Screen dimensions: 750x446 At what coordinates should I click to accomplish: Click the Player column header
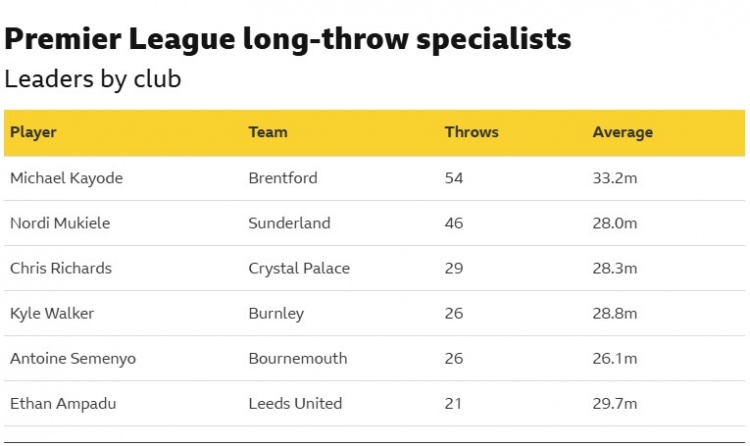pyautogui.click(x=33, y=132)
